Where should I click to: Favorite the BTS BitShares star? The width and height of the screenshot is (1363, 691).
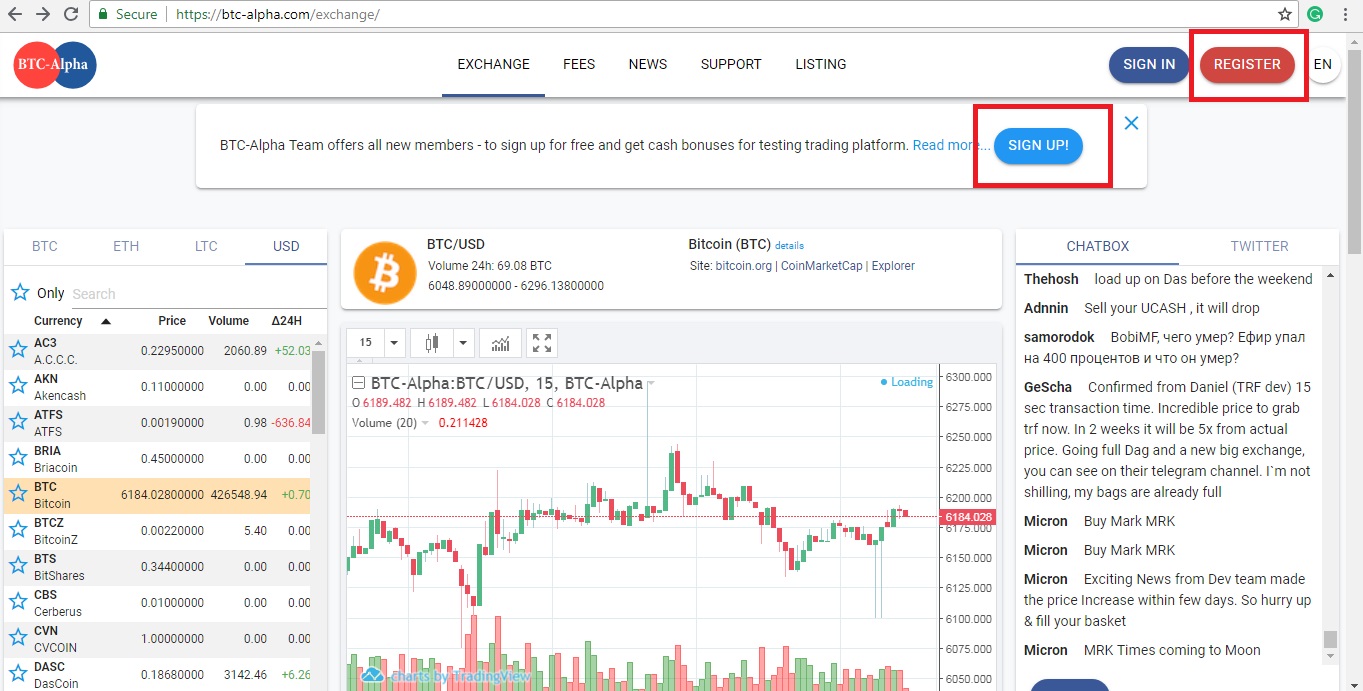(x=17, y=566)
